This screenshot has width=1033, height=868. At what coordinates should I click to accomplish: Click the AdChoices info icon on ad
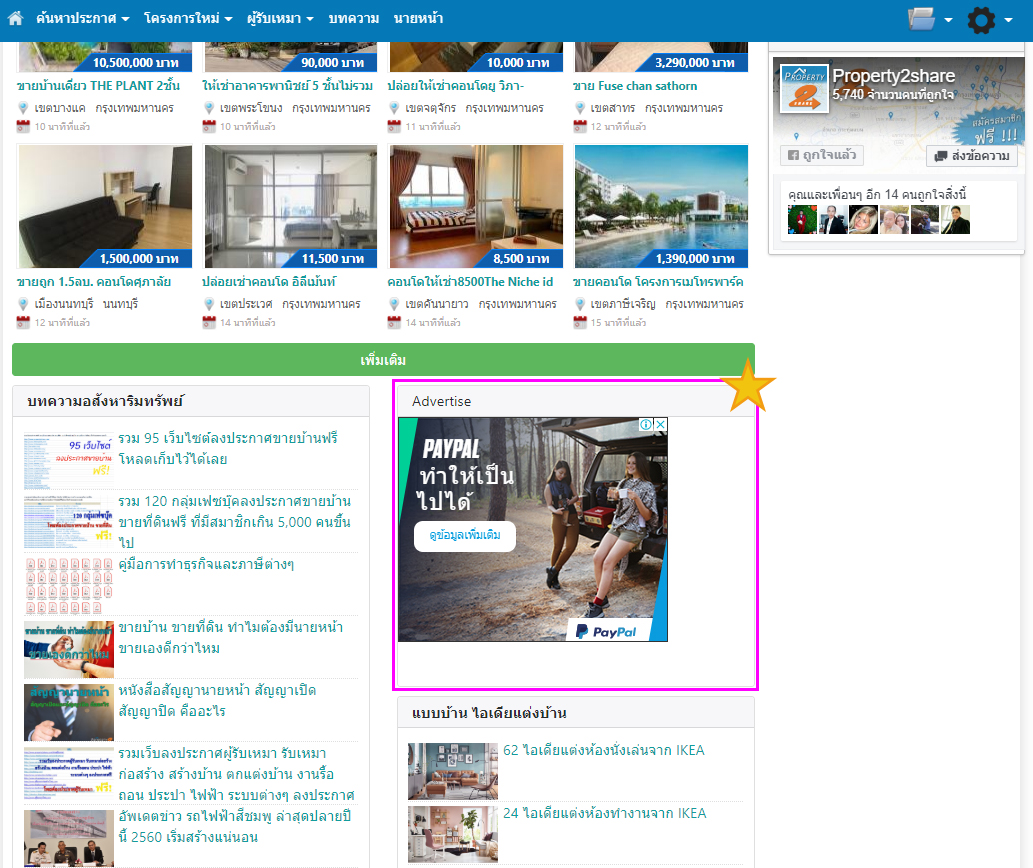click(x=647, y=425)
